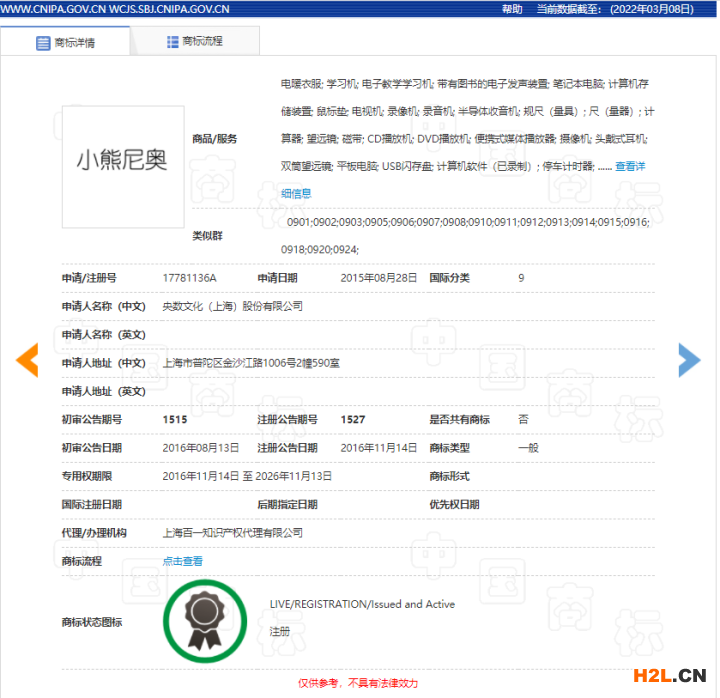Click the 点击查看 trademark flow link
The image size is (720, 698).
pos(182,561)
